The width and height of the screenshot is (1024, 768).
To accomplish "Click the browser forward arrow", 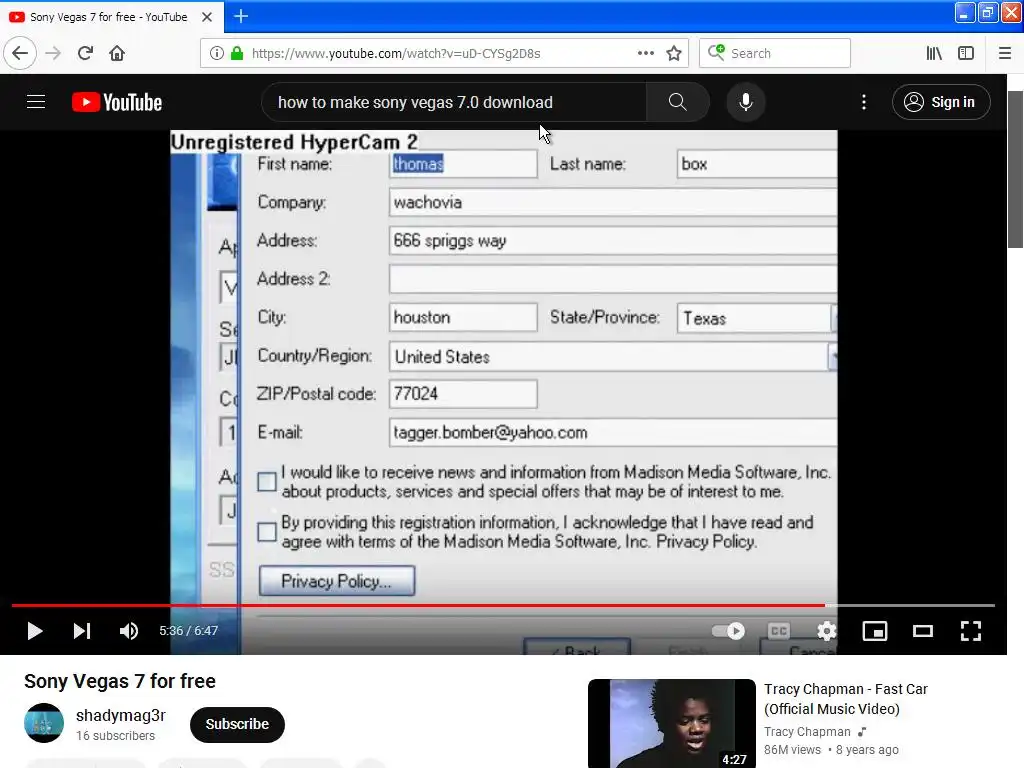I will [x=53, y=54].
